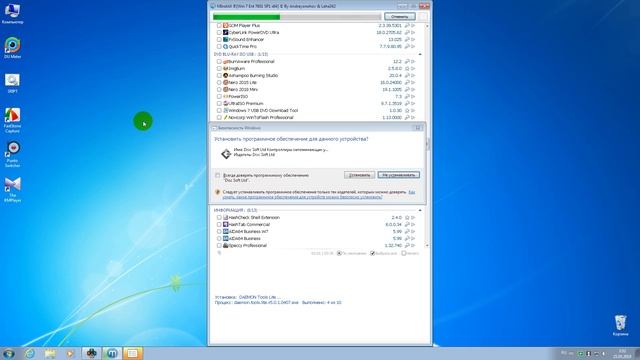Open Punto Switcher desktop shortcut

point(12,154)
